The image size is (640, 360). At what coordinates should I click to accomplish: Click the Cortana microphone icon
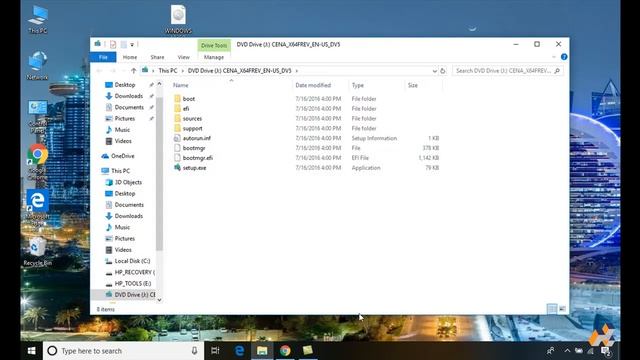194,351
